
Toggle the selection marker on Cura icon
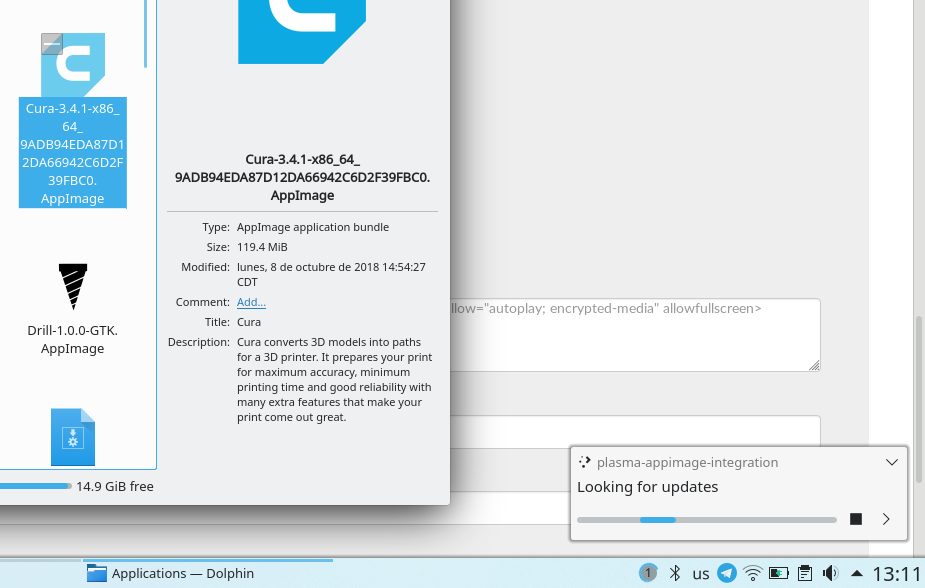(52, 44)
